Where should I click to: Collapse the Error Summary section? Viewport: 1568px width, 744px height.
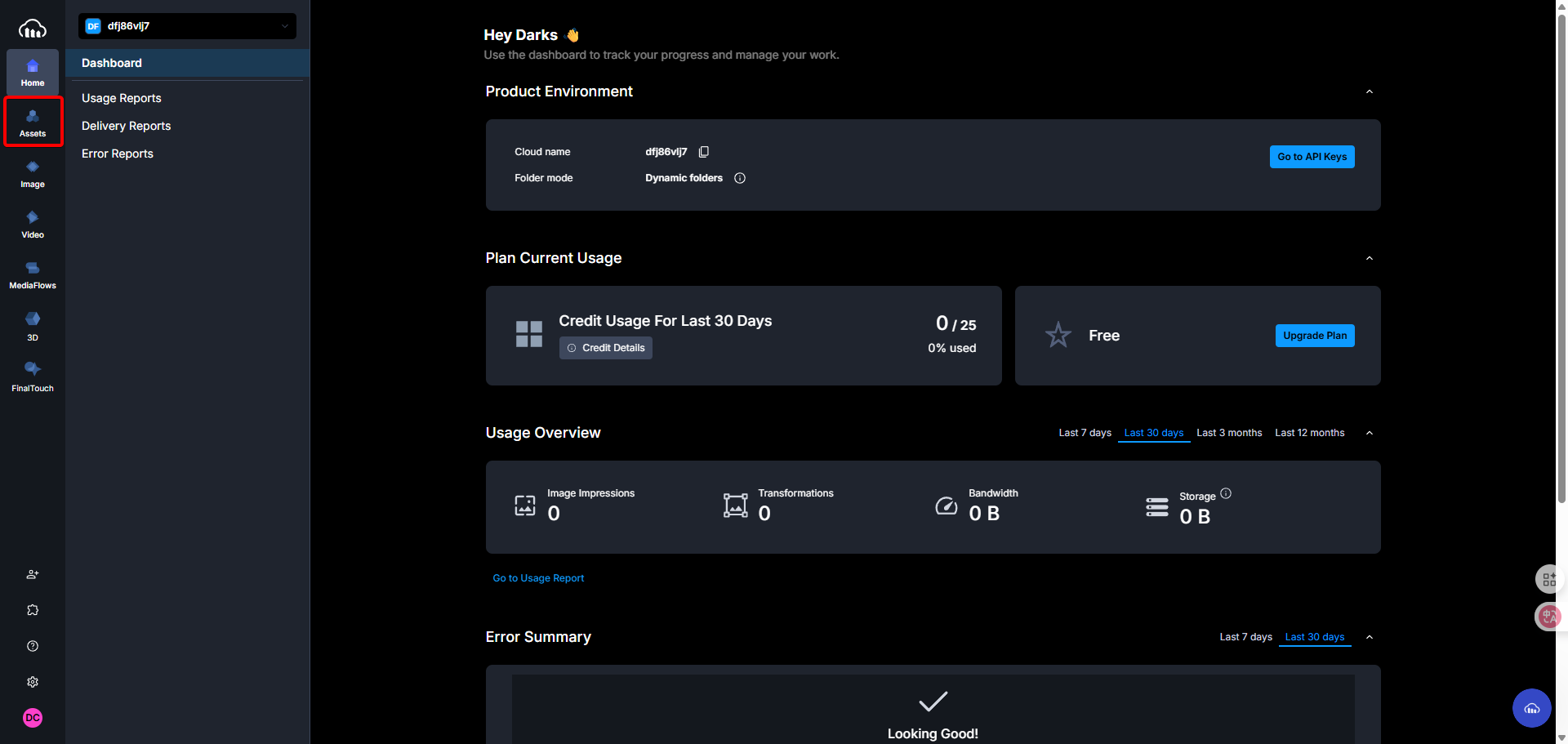1370,637
